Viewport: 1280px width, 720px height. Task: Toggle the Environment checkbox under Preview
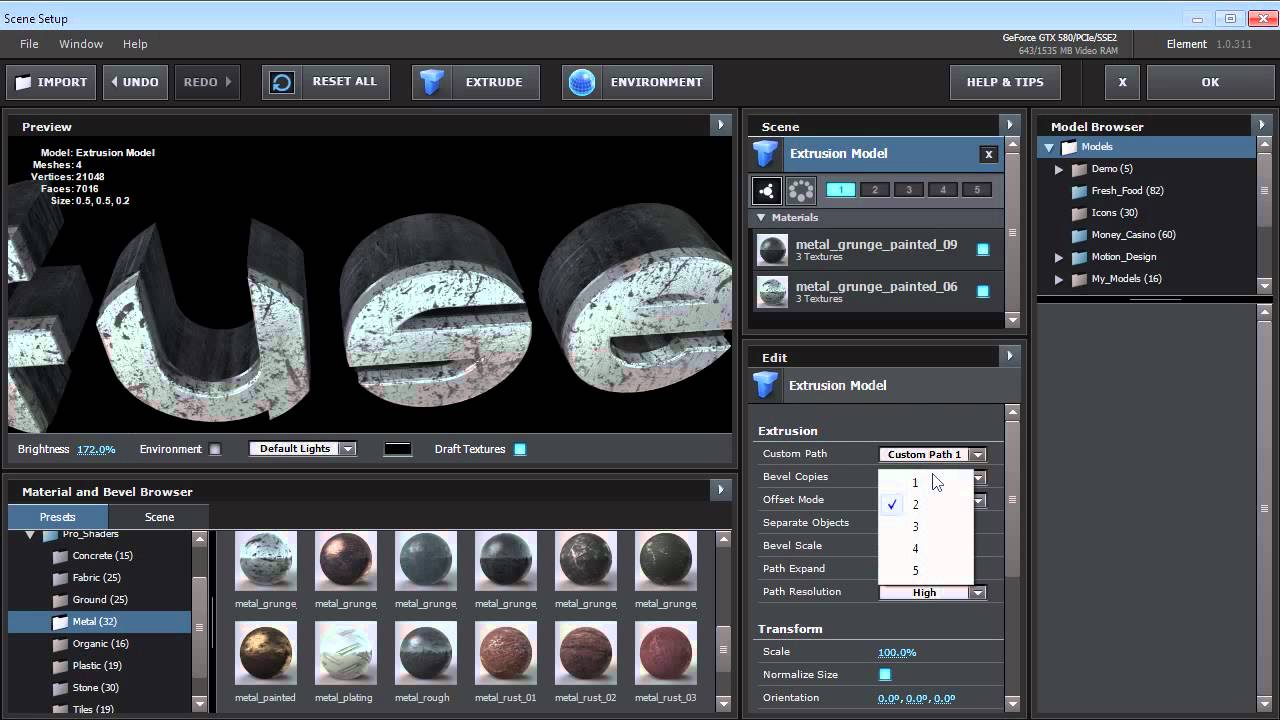pyautogui.click(x=215, y=450)
